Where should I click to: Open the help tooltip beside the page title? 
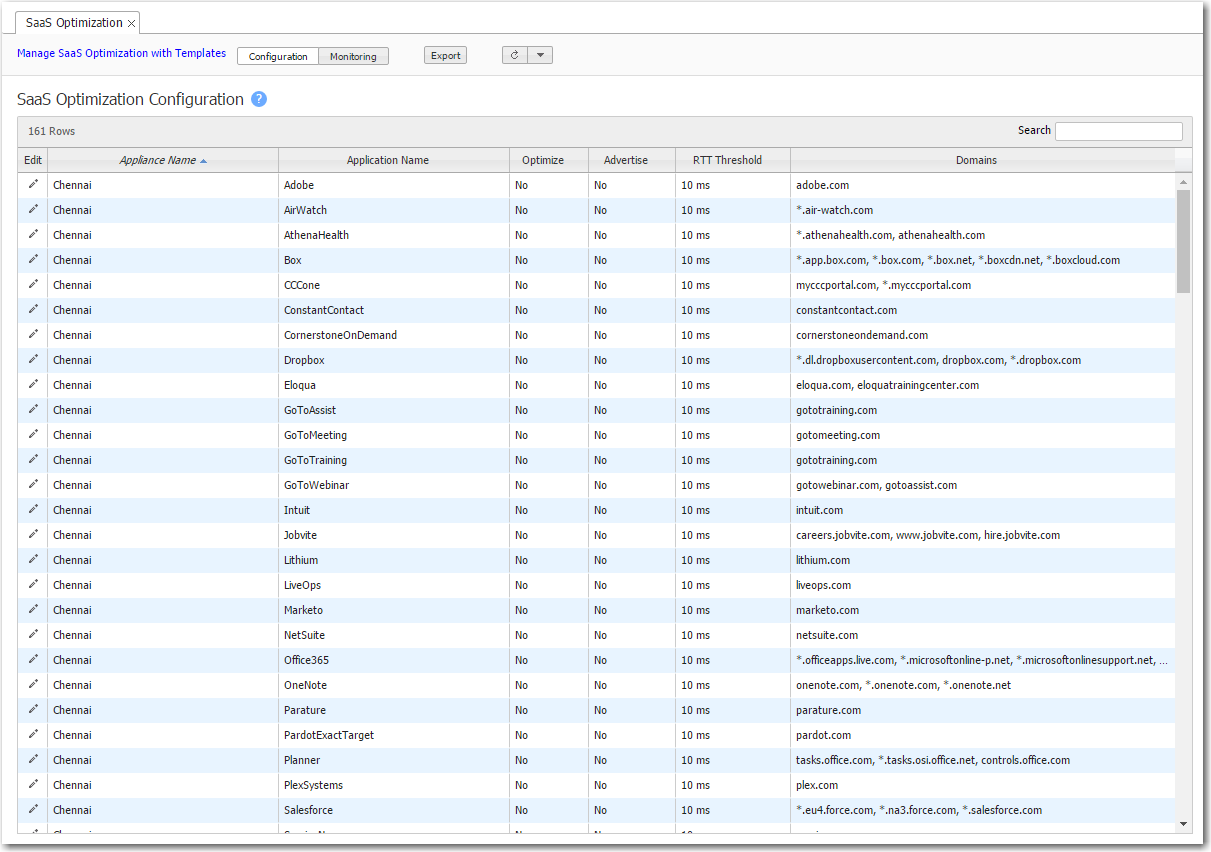pos(258,99)
